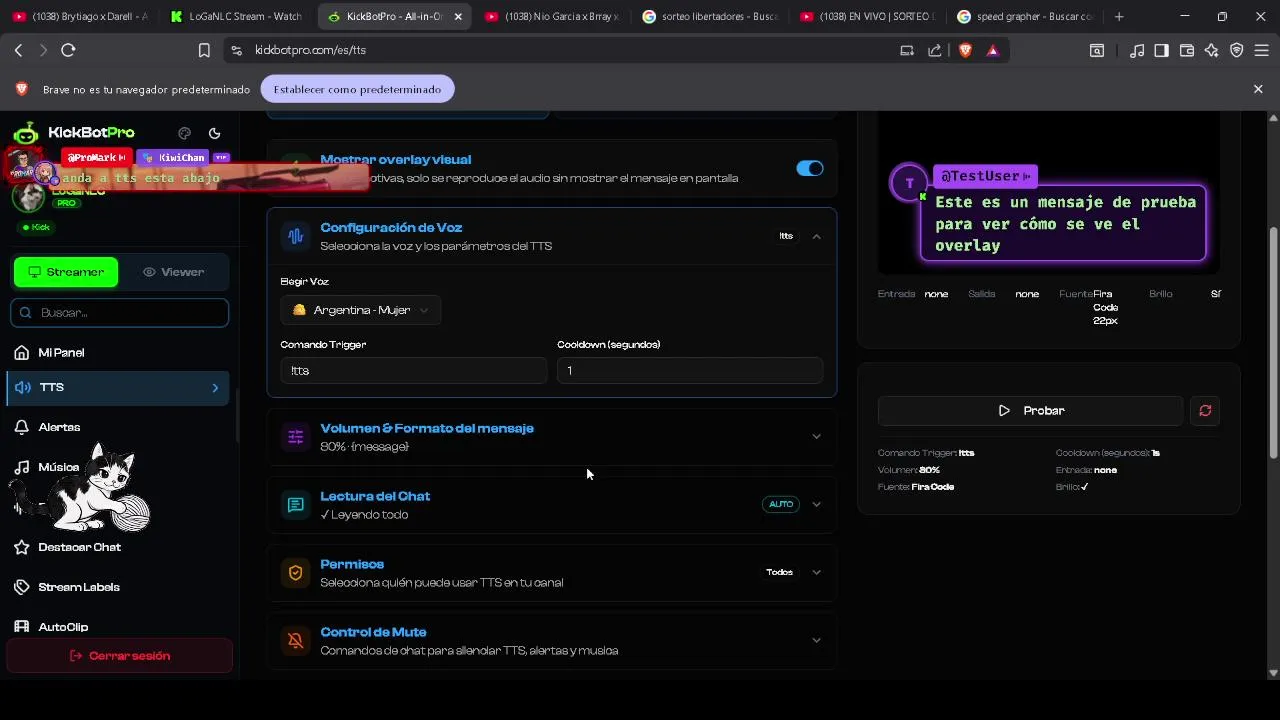Click the Comando Trigger input field
This screenshot has height=720, width=1280.
point(414,371)
